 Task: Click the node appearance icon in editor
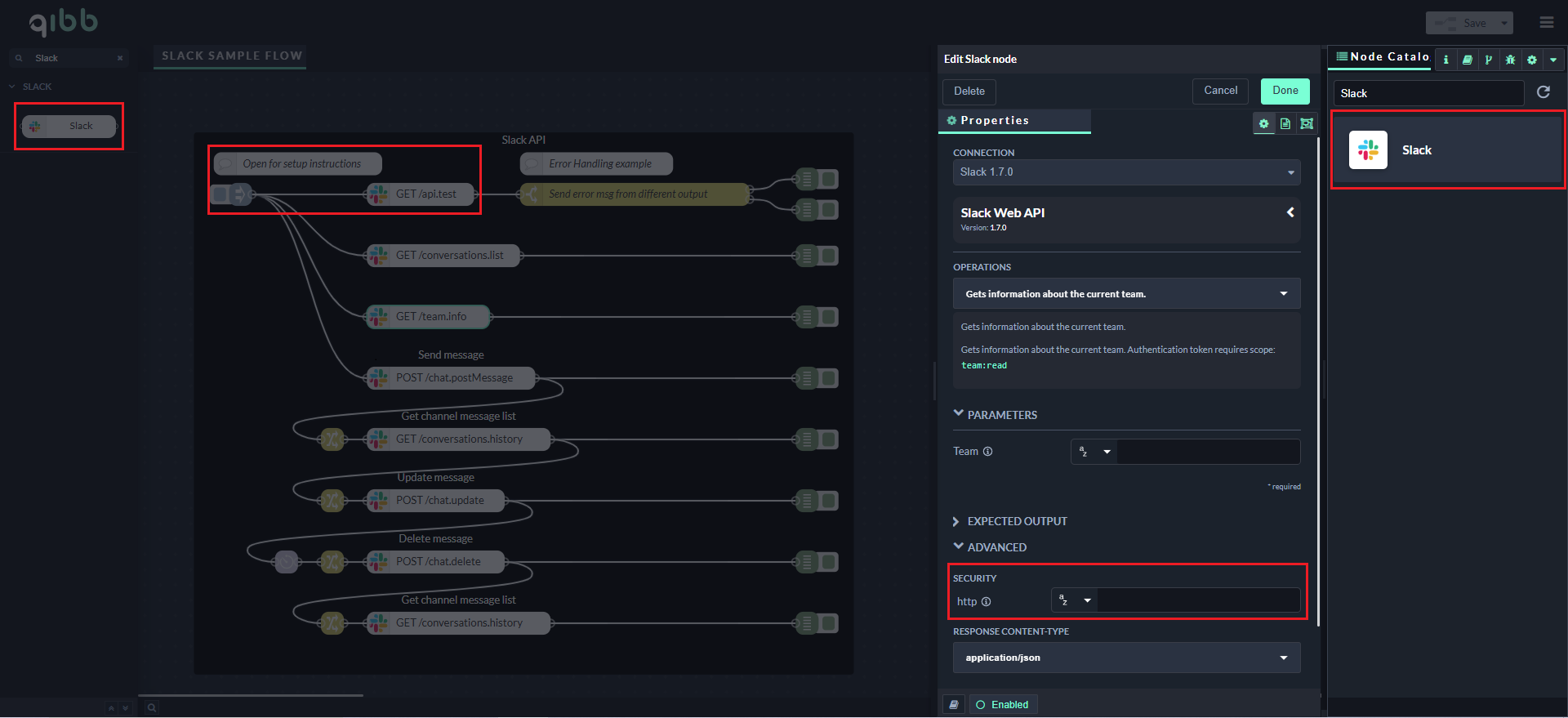click(1307, 123)
